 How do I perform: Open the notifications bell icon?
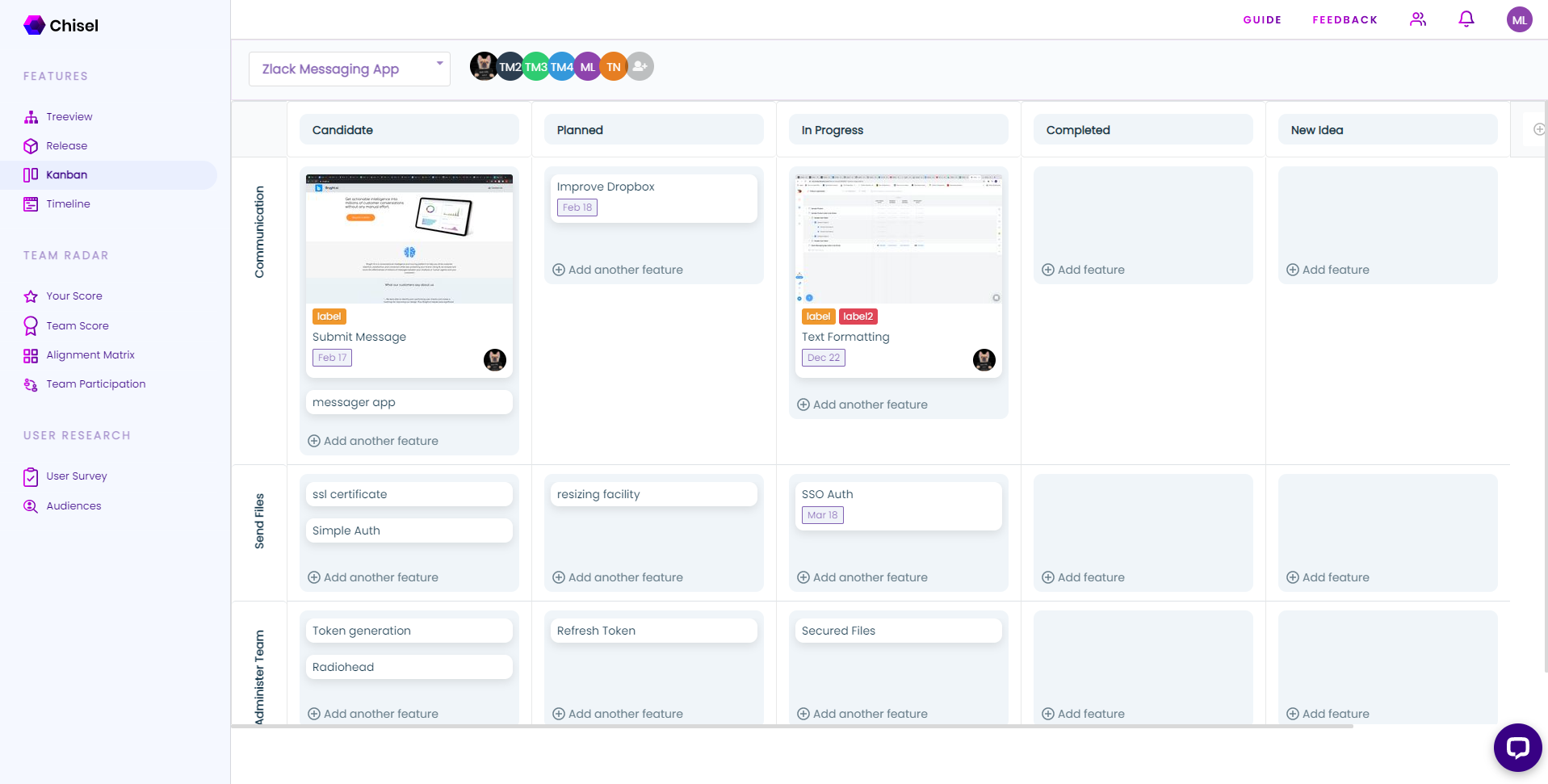coord(1466,19)
